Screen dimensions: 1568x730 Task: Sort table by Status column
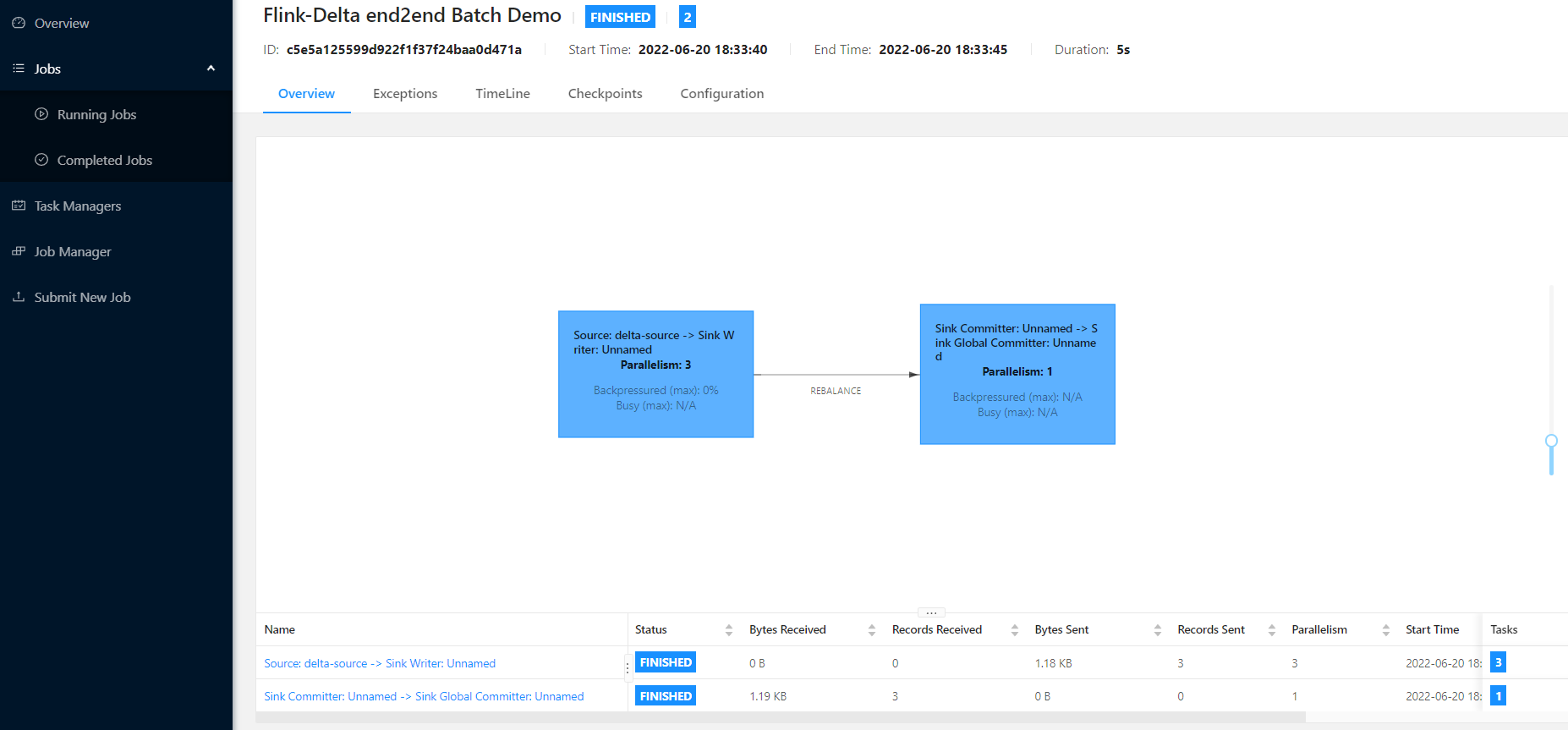tap(729, 630)
